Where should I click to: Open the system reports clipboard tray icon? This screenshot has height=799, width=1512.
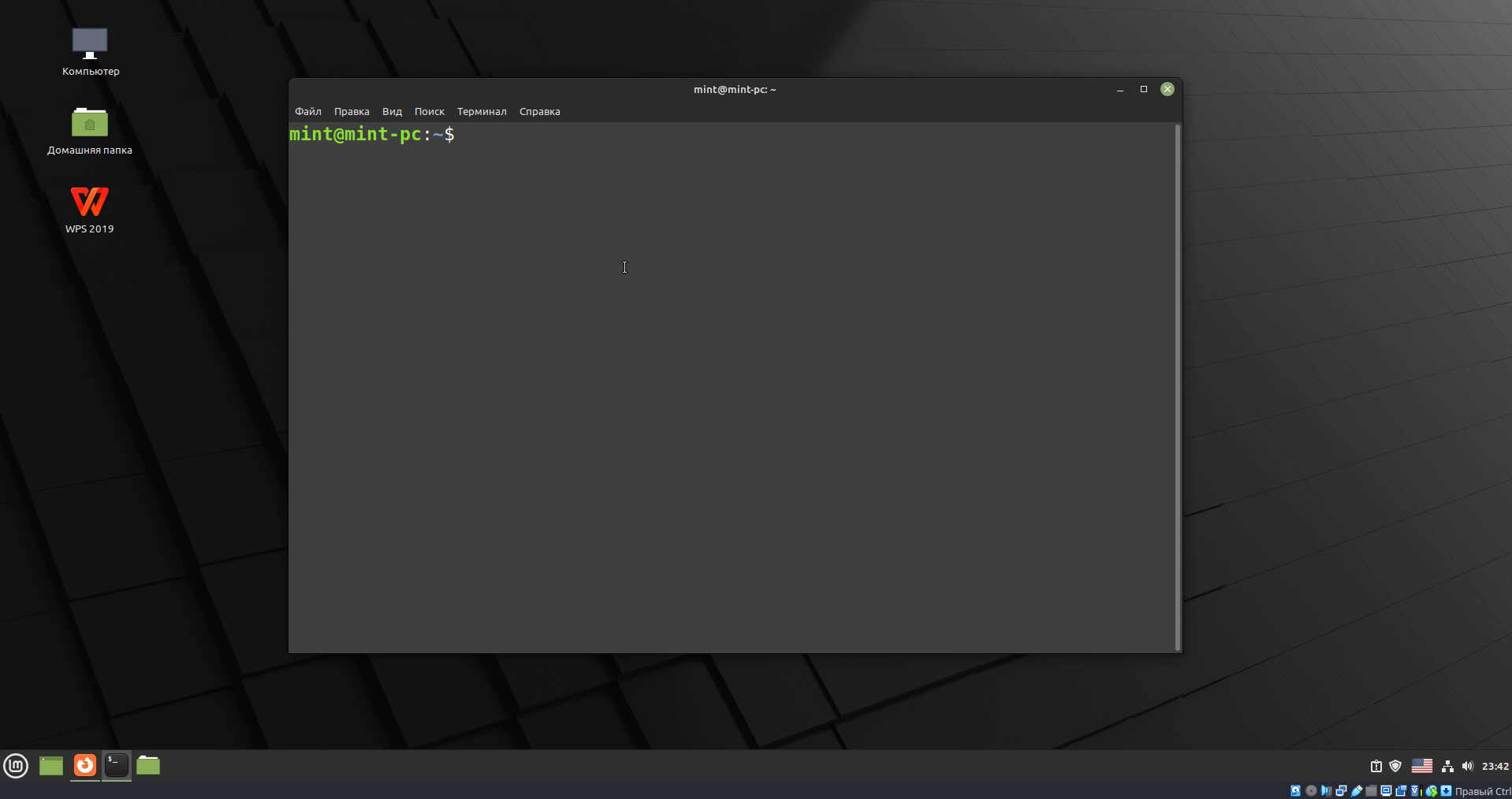point(1376,765)
